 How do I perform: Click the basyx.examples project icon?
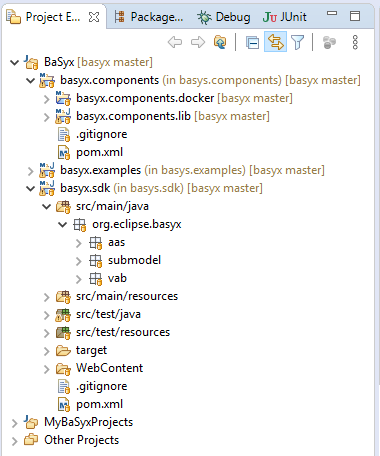pos(47,170)
